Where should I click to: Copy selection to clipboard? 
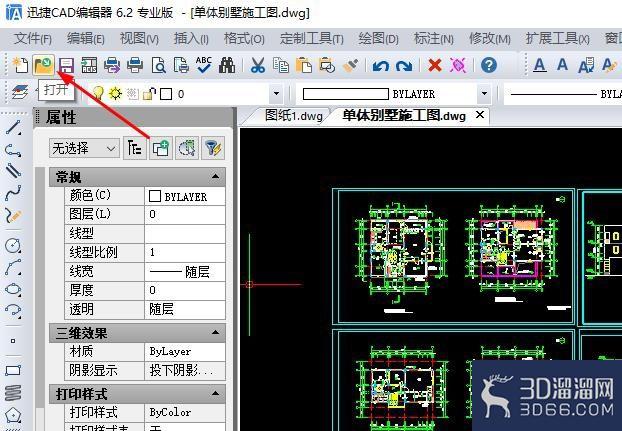coord(281,65)
